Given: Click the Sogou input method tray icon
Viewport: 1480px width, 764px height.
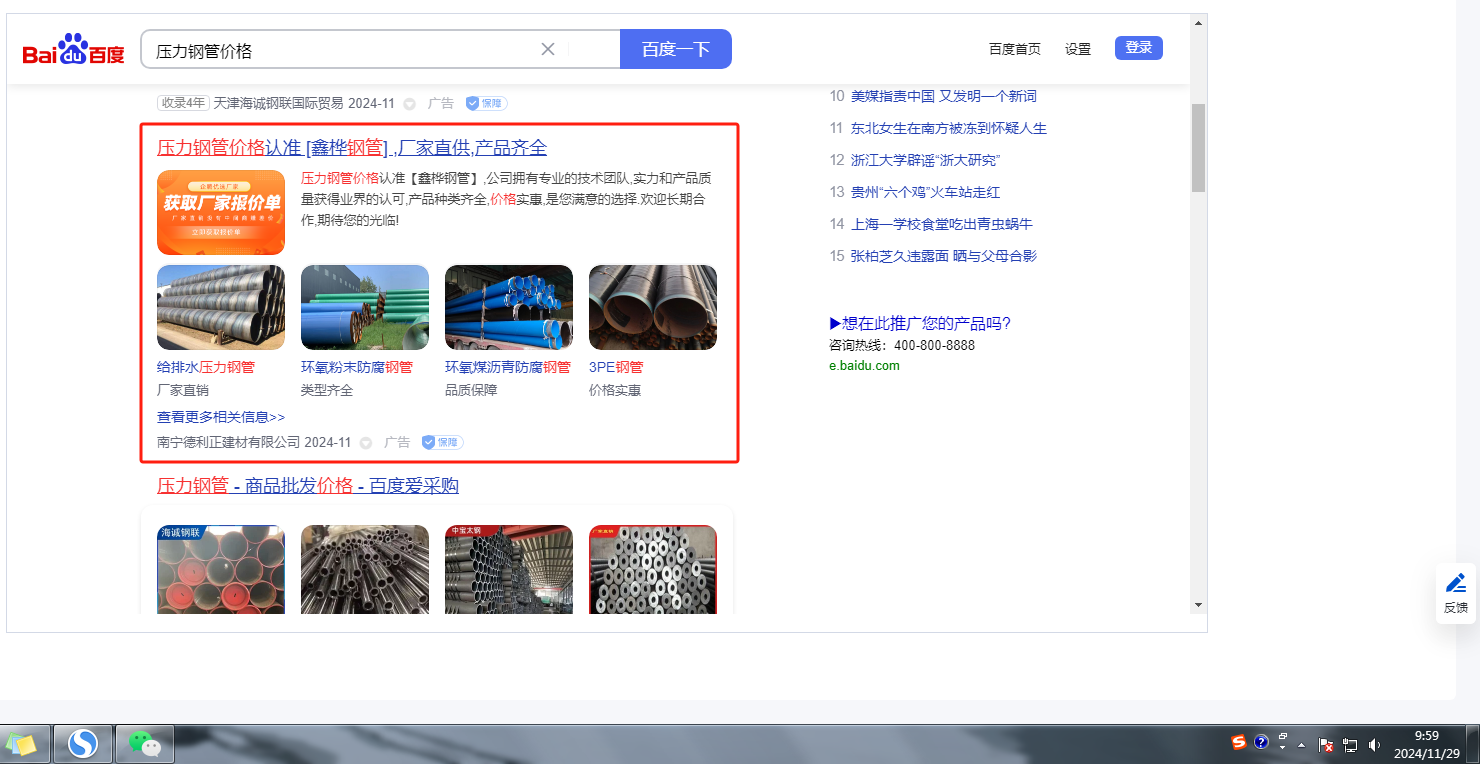Looking at the screenshot, I should click(x=1239, y=742).
